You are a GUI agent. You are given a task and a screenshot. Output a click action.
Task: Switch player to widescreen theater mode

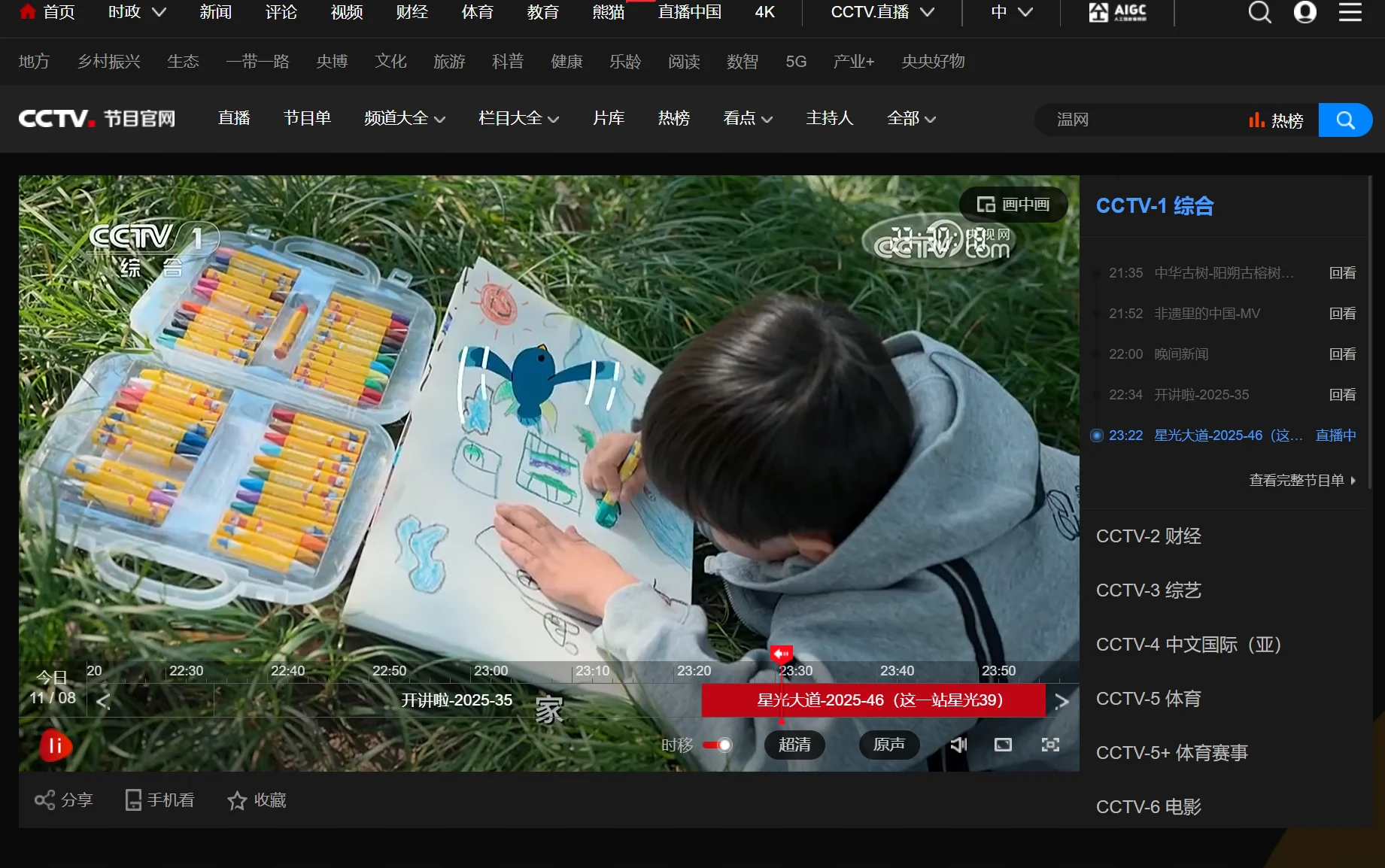pyautogui.click(x=1003, y=745)
